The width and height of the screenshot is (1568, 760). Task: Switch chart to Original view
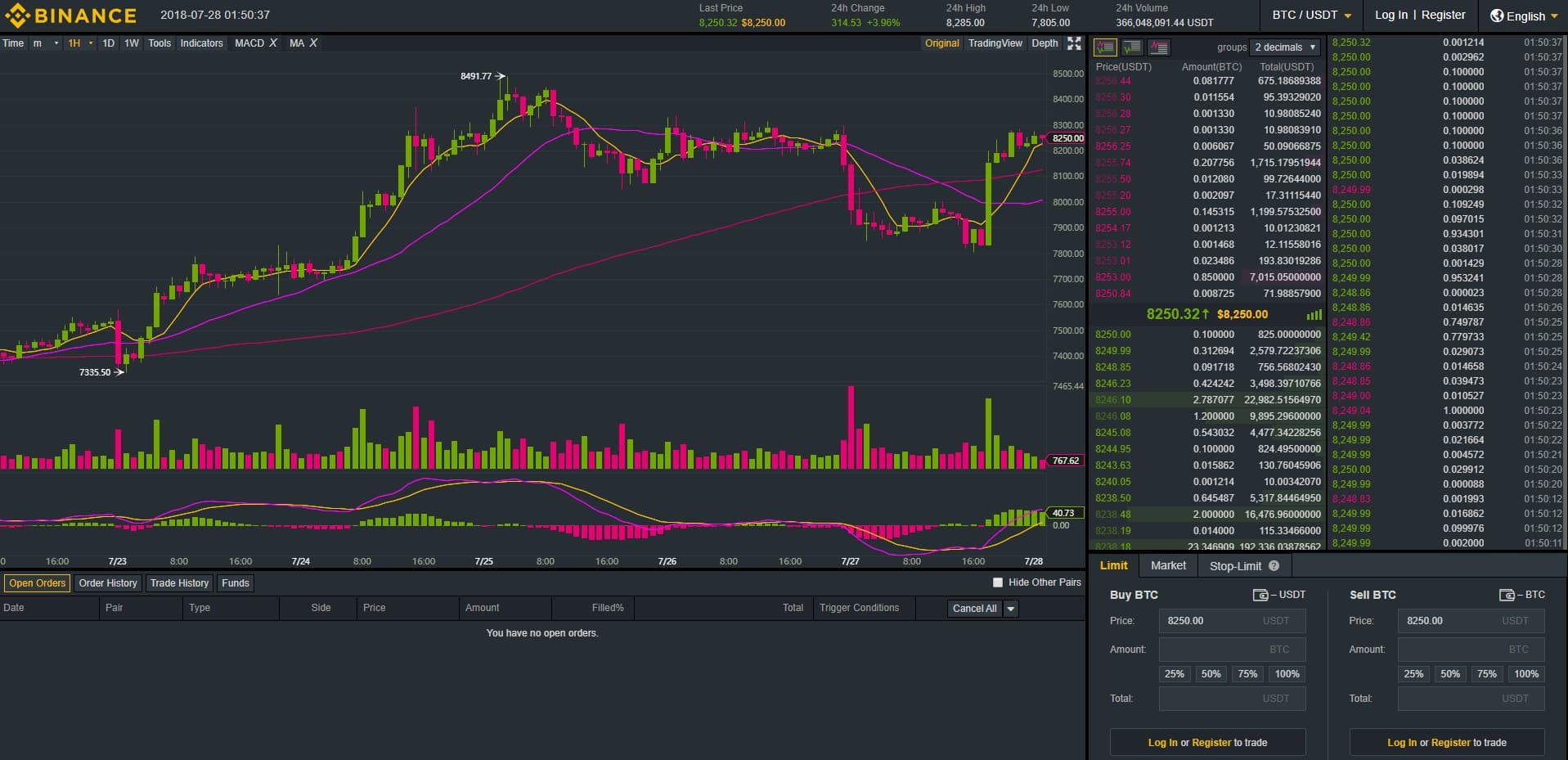coord(941,43)
